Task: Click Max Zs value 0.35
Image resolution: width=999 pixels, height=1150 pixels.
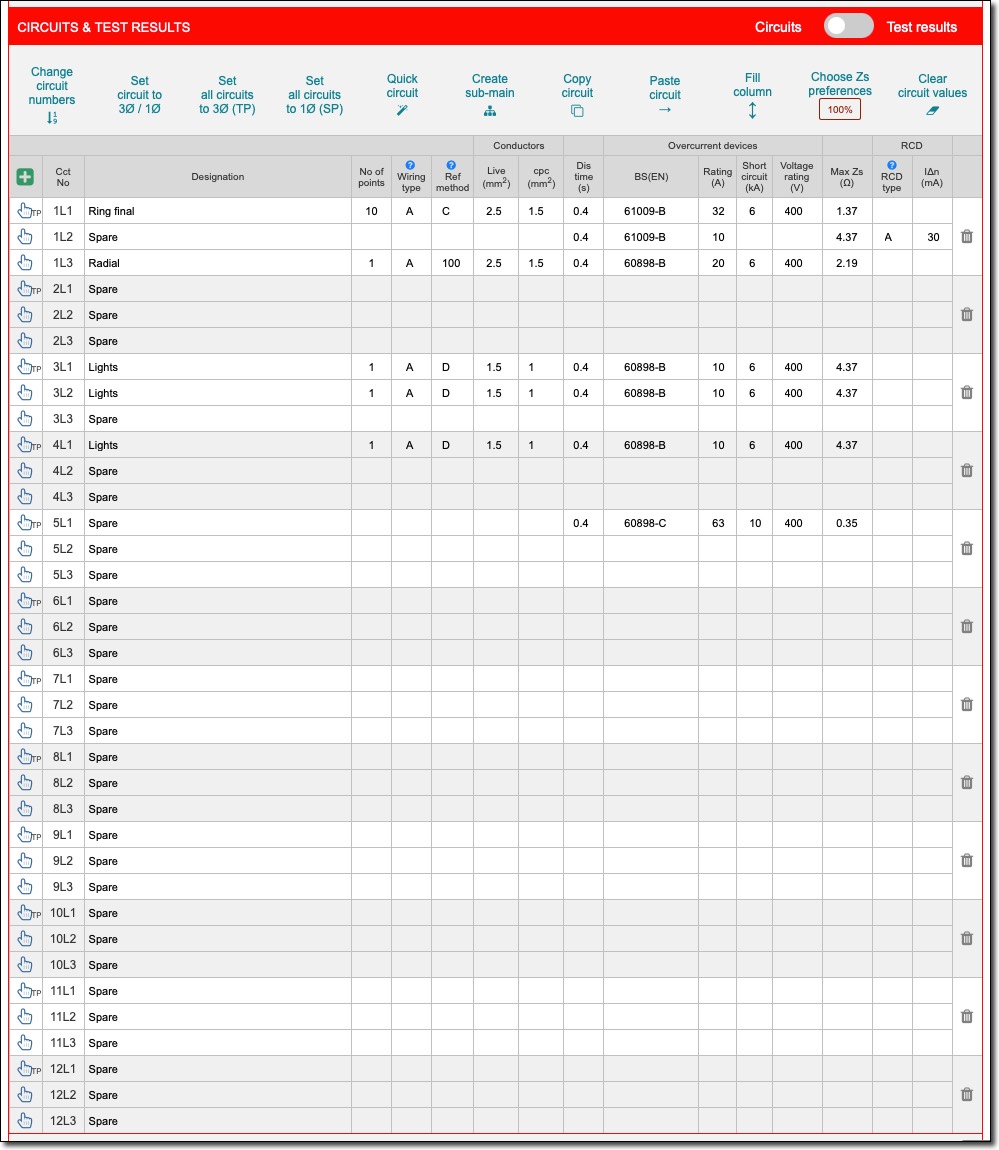Action: pos(847,523)
